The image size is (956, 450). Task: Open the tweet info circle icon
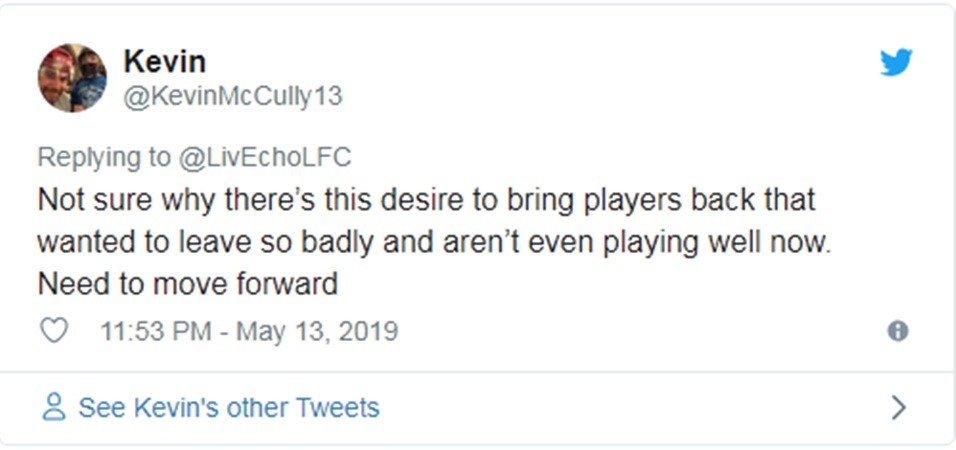point(897,331)
